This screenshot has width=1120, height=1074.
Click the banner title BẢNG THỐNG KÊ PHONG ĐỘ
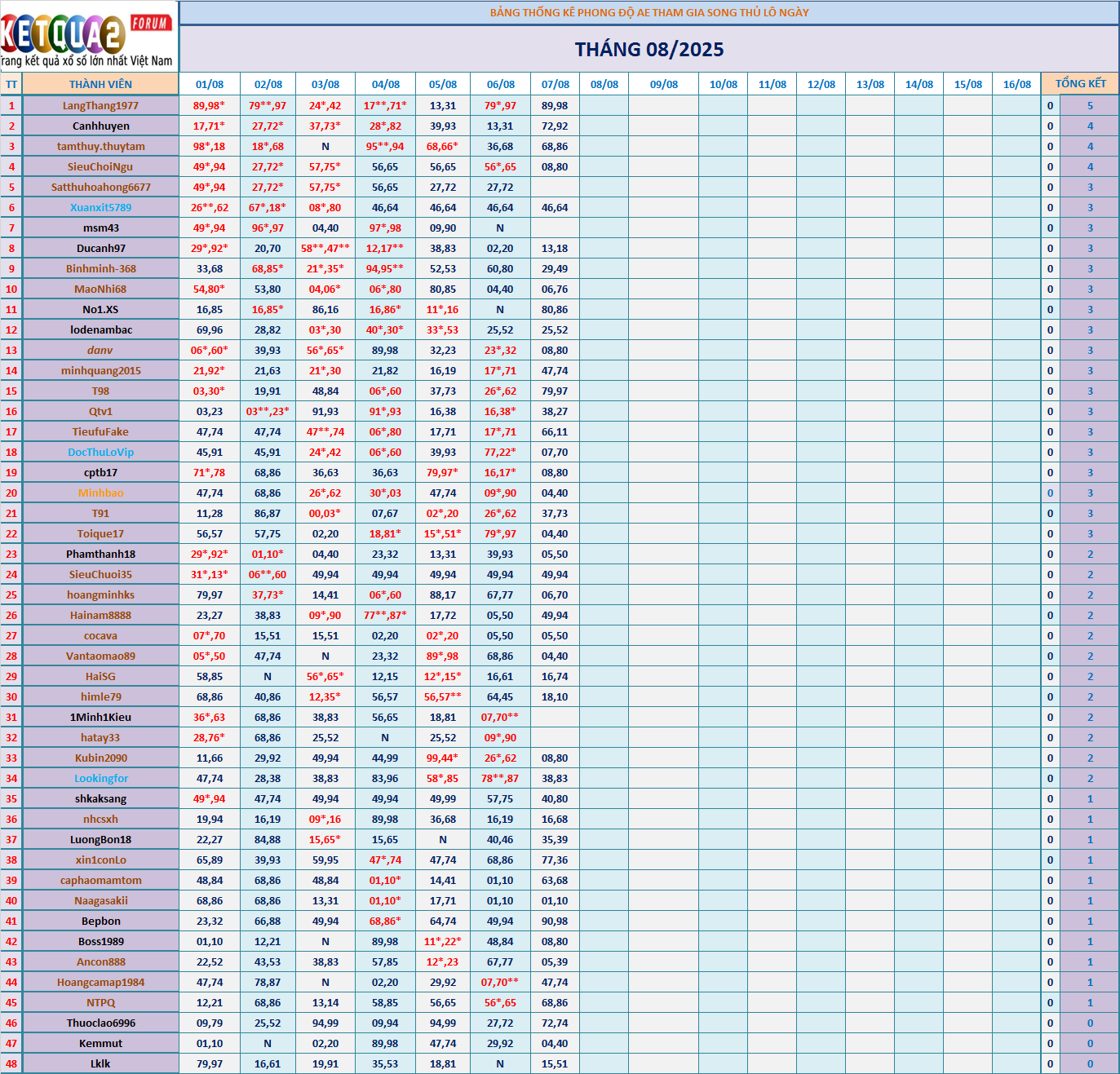tap(649, 12)
